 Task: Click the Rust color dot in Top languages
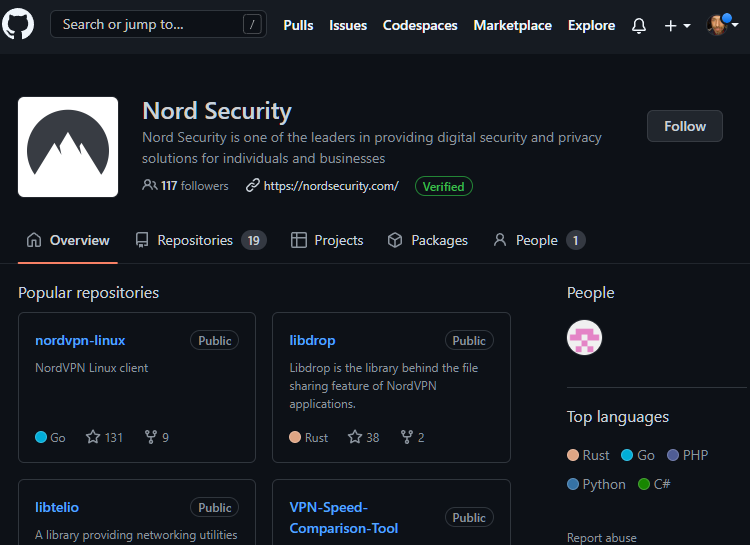573,455
